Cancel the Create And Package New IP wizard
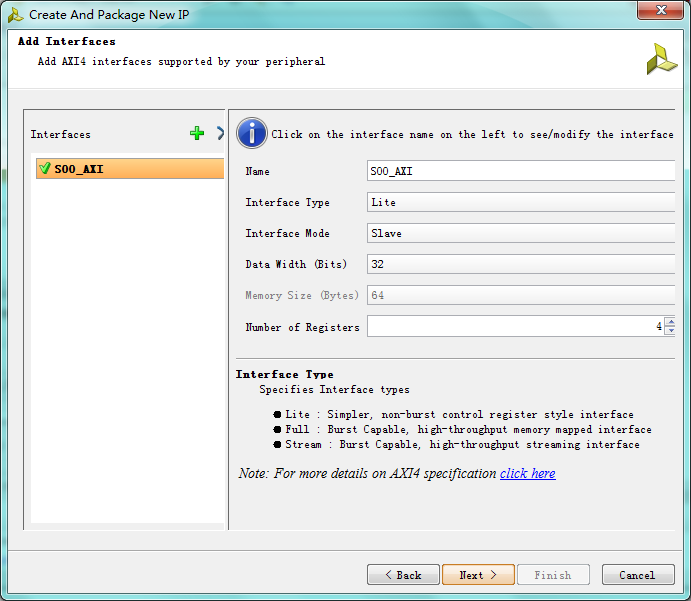The image size is (691, 601). point(638,575)
